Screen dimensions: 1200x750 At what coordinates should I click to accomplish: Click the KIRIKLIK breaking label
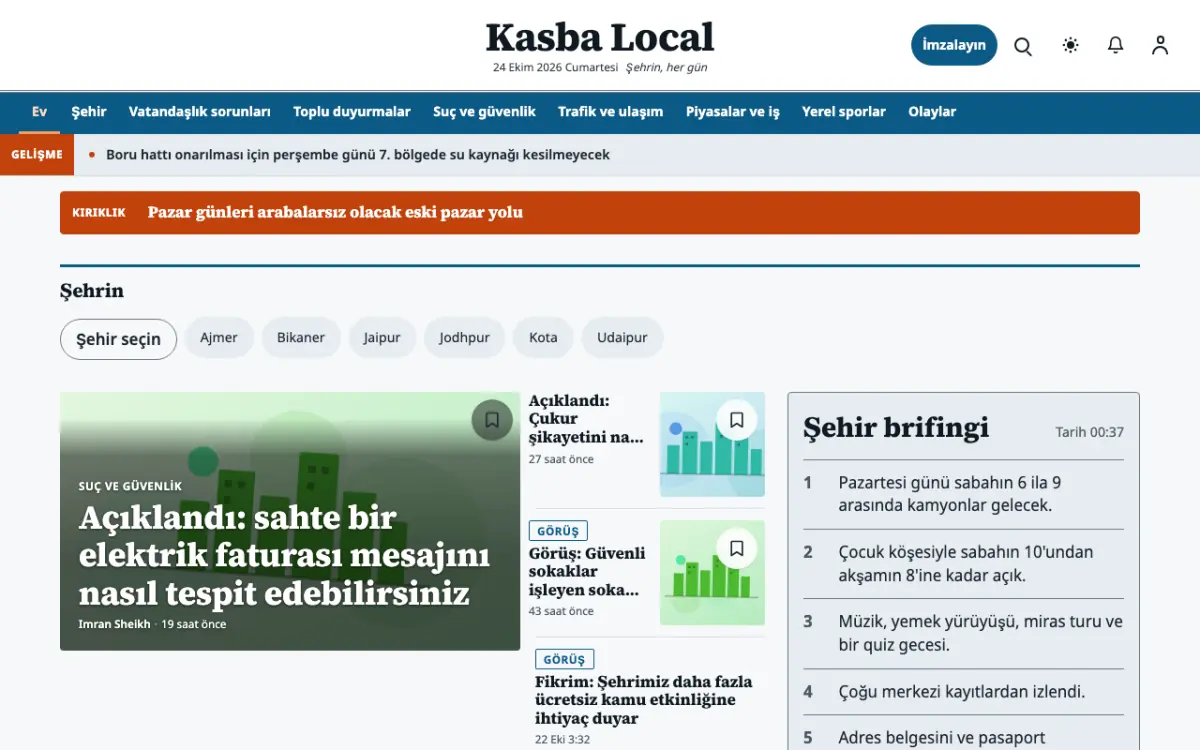click(99, 213)
